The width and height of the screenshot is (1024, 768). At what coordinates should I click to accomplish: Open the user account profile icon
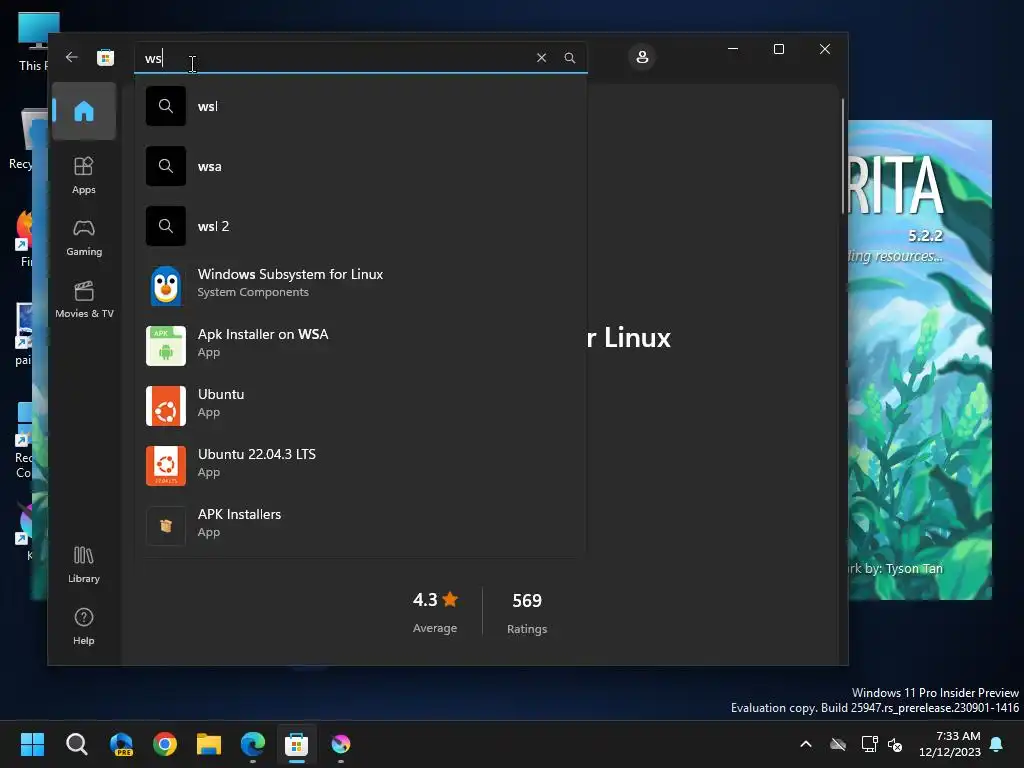pos(642,57)
